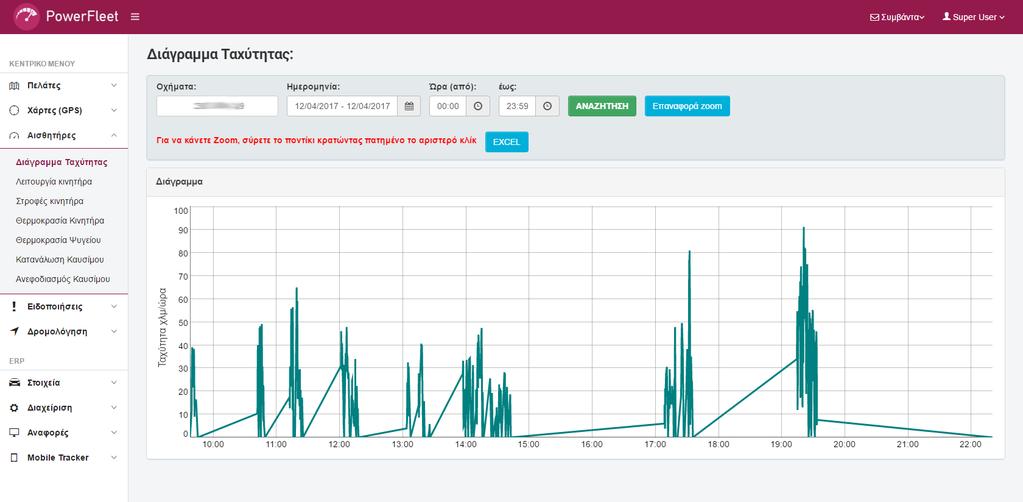Click the Ειδοποιήσεις sidebar label

(x=55, y=306)
